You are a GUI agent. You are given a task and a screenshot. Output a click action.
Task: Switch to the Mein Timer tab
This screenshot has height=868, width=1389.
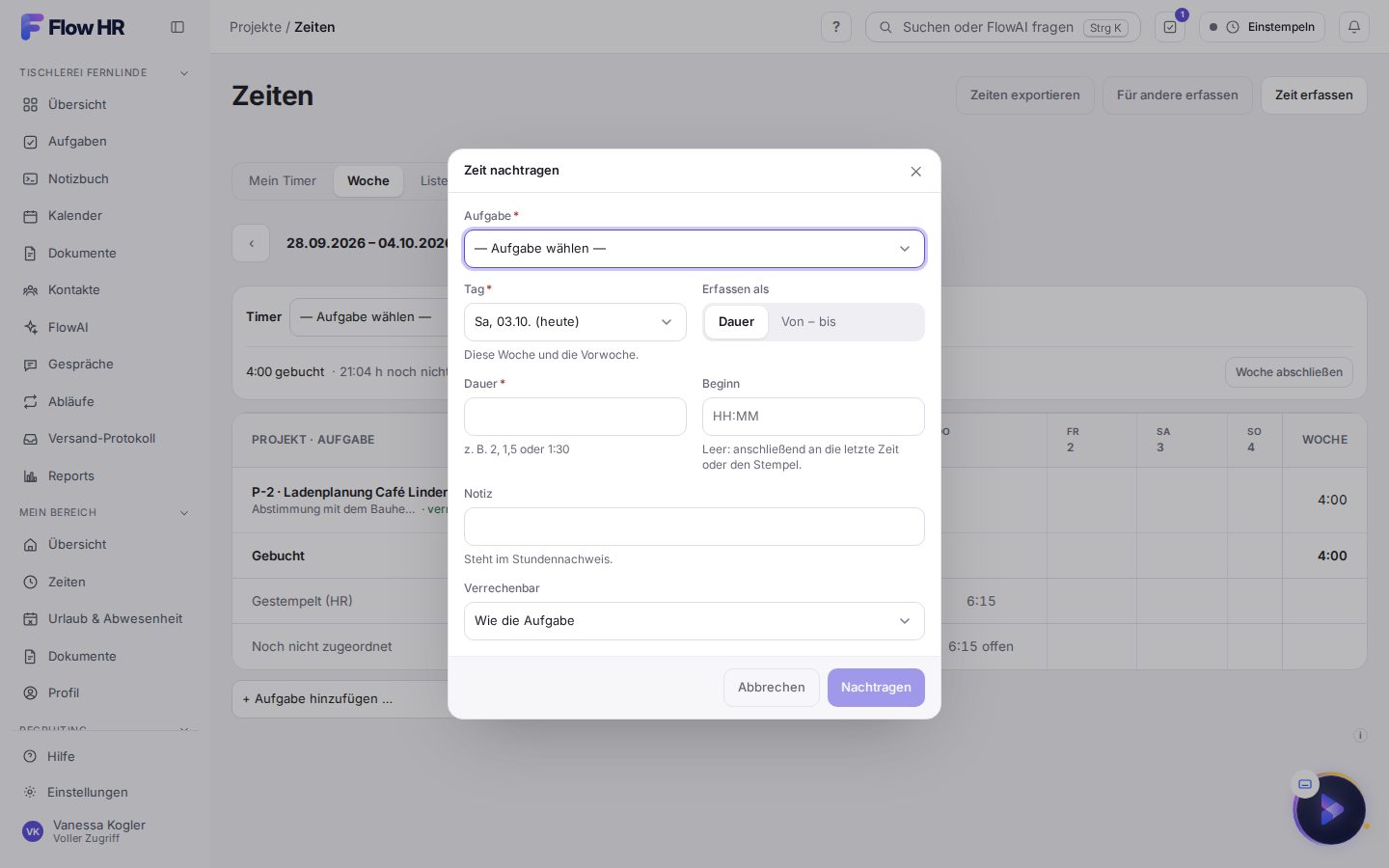click(x=283, y=181)
